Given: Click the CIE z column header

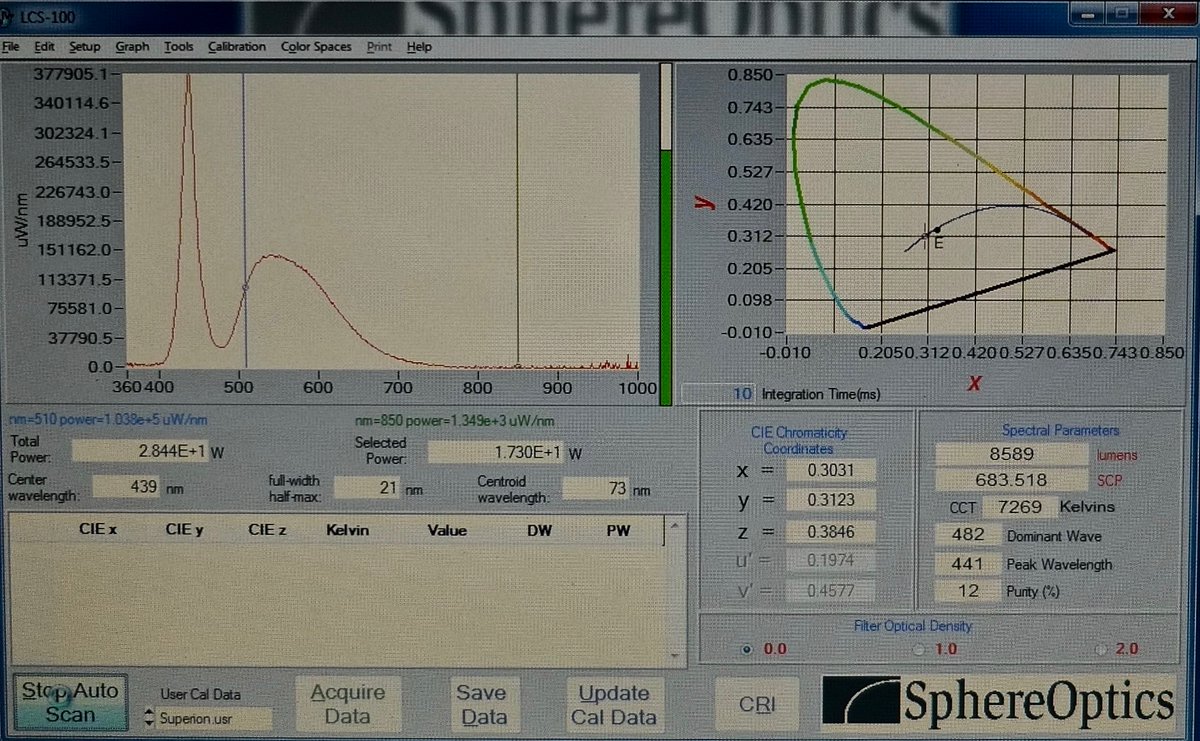Looking at the screenshot, I should click(268, 530).
